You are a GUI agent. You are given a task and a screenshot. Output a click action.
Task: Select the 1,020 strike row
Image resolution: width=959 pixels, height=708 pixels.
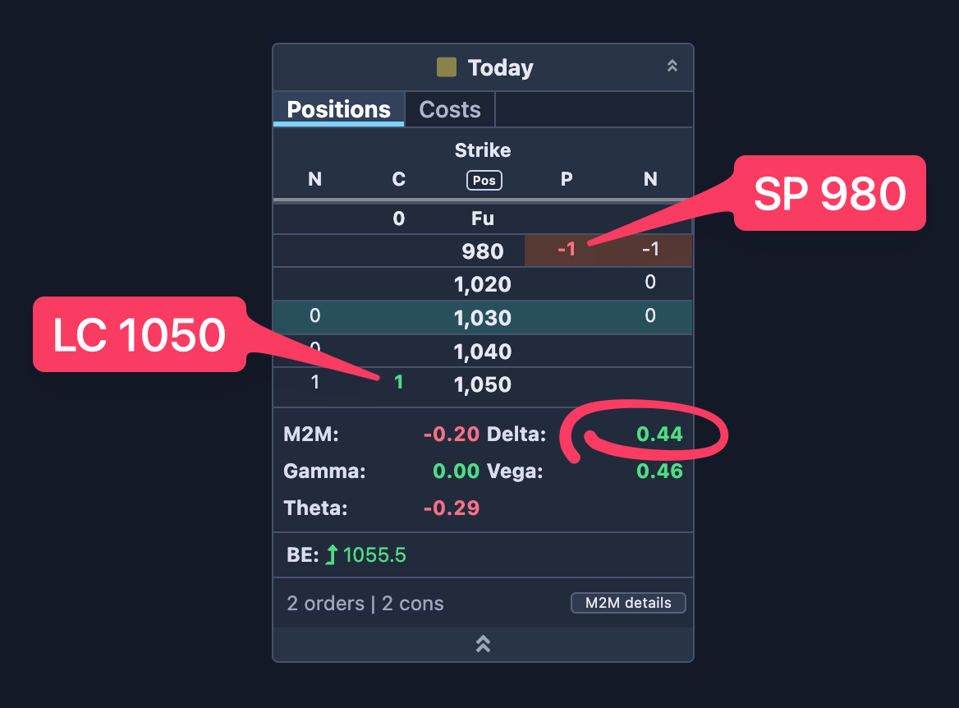coord(483,284)
